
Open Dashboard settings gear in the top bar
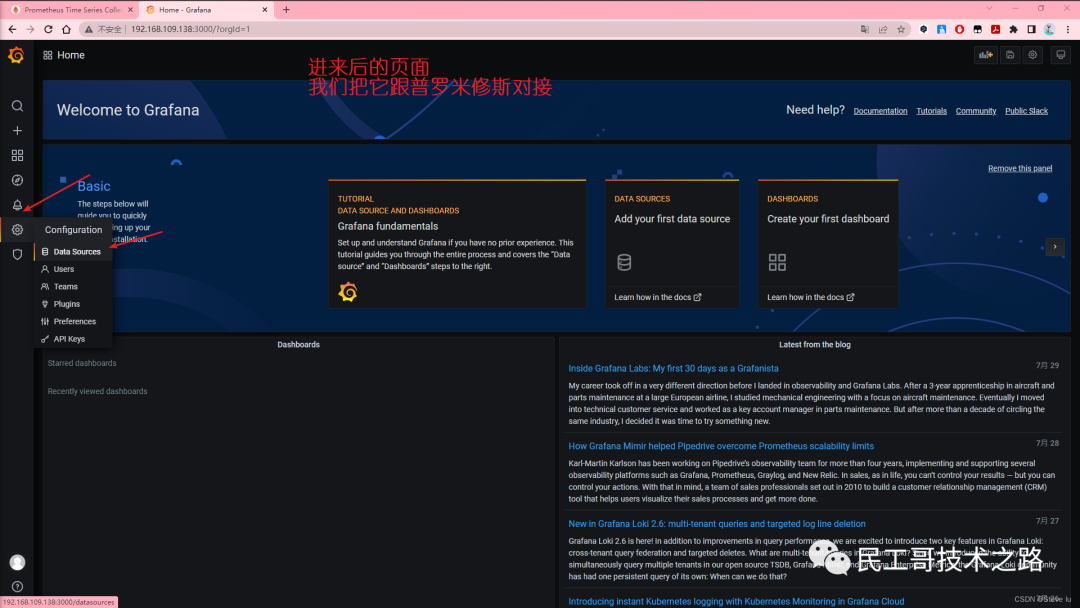click(1032, 55)
